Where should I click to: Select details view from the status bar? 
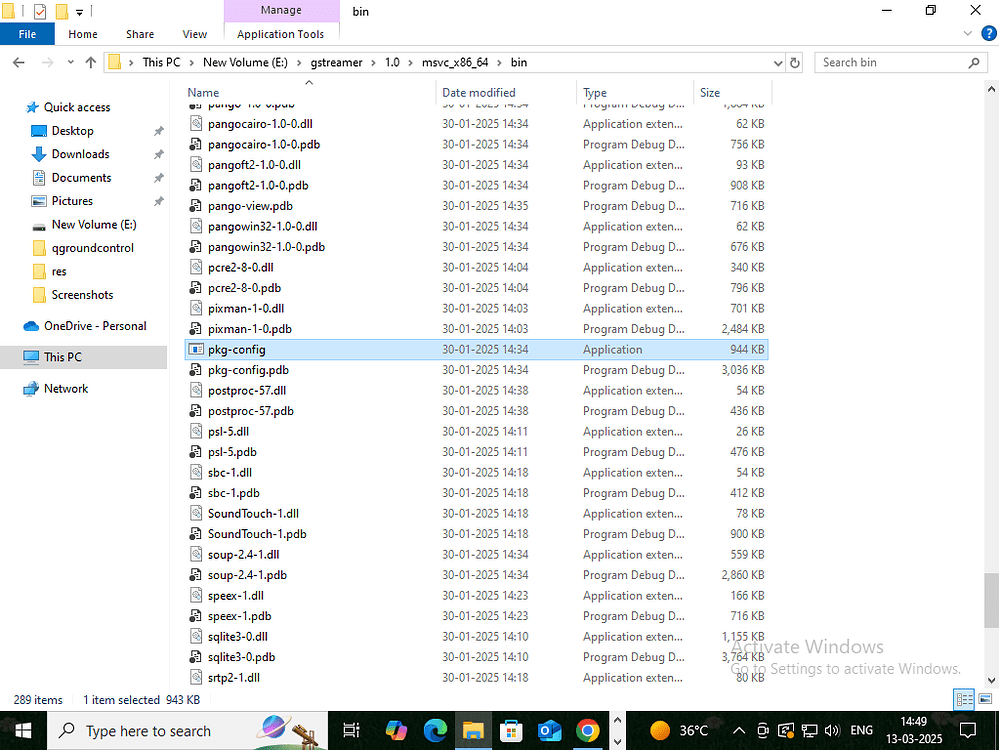pyautogui.click(x=963, y=699)
